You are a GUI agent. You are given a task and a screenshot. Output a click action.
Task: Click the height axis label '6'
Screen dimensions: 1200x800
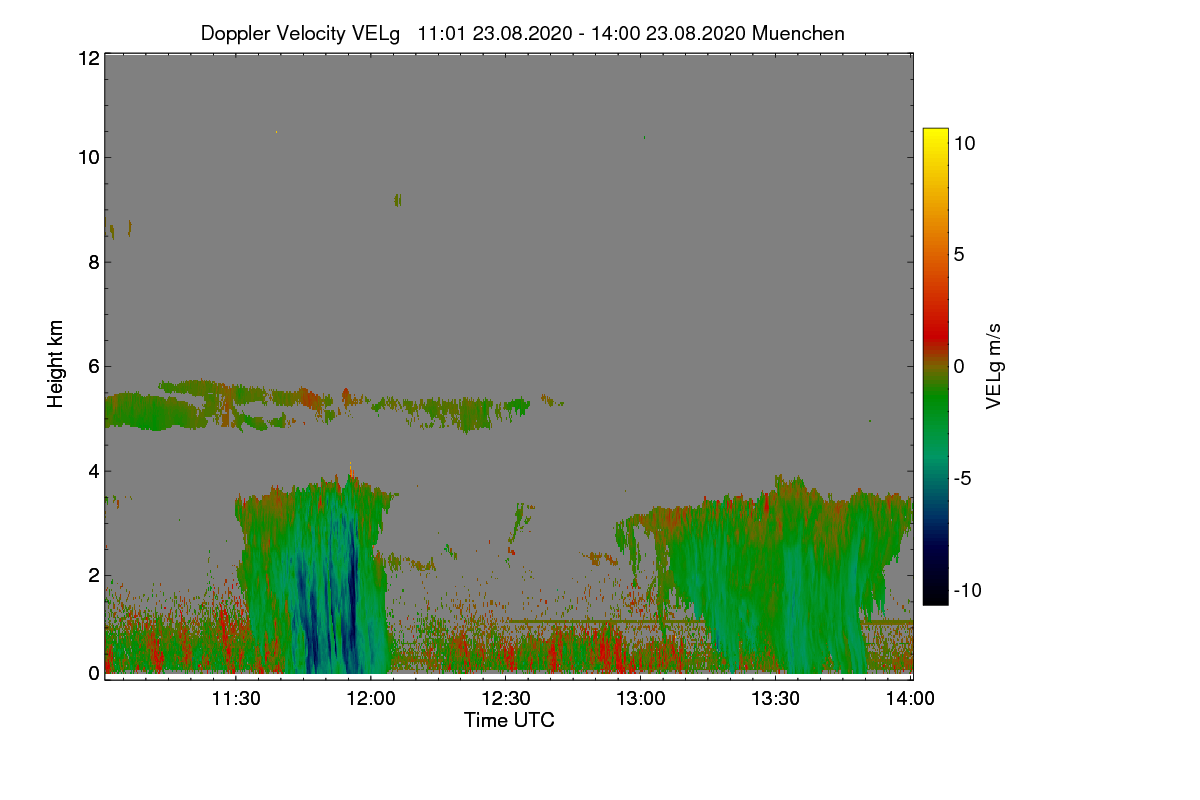pyautogui.click(x=93, y=367)
